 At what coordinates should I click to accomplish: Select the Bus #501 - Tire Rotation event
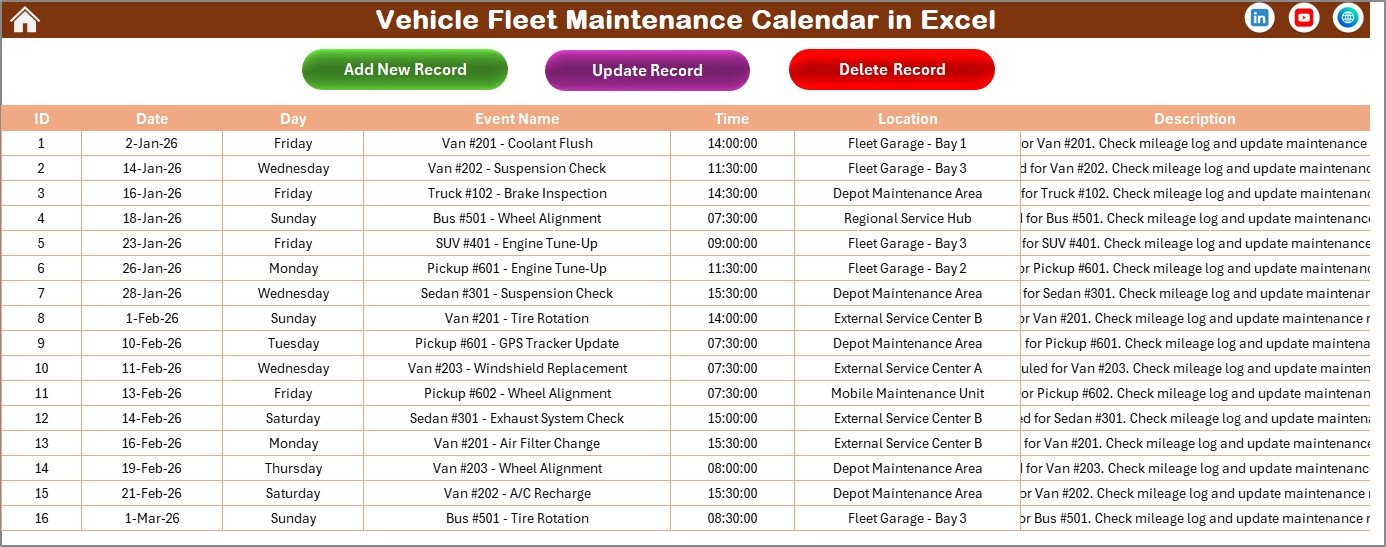516,518
